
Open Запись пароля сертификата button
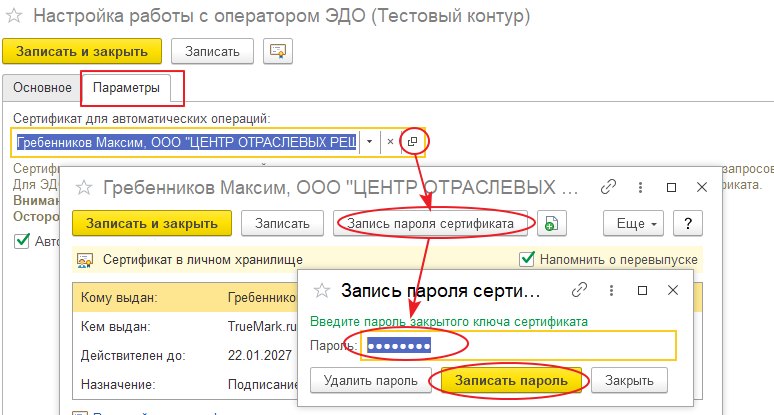click(430, 224)
